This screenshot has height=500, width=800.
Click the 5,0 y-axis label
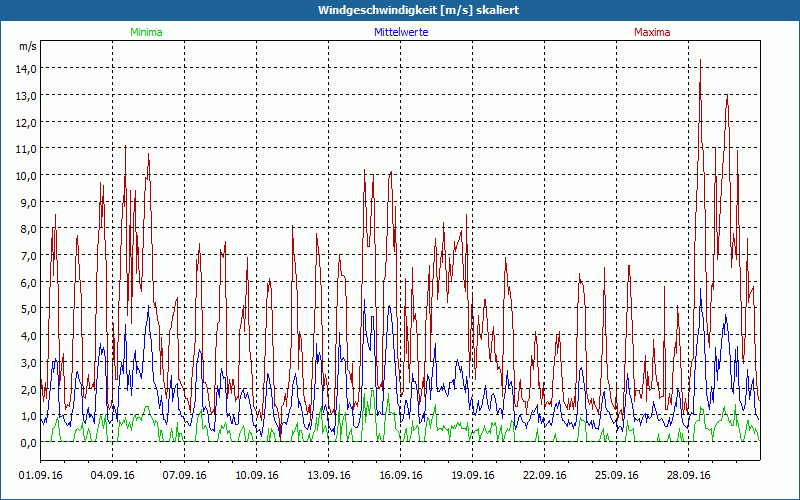pos(29,309)
